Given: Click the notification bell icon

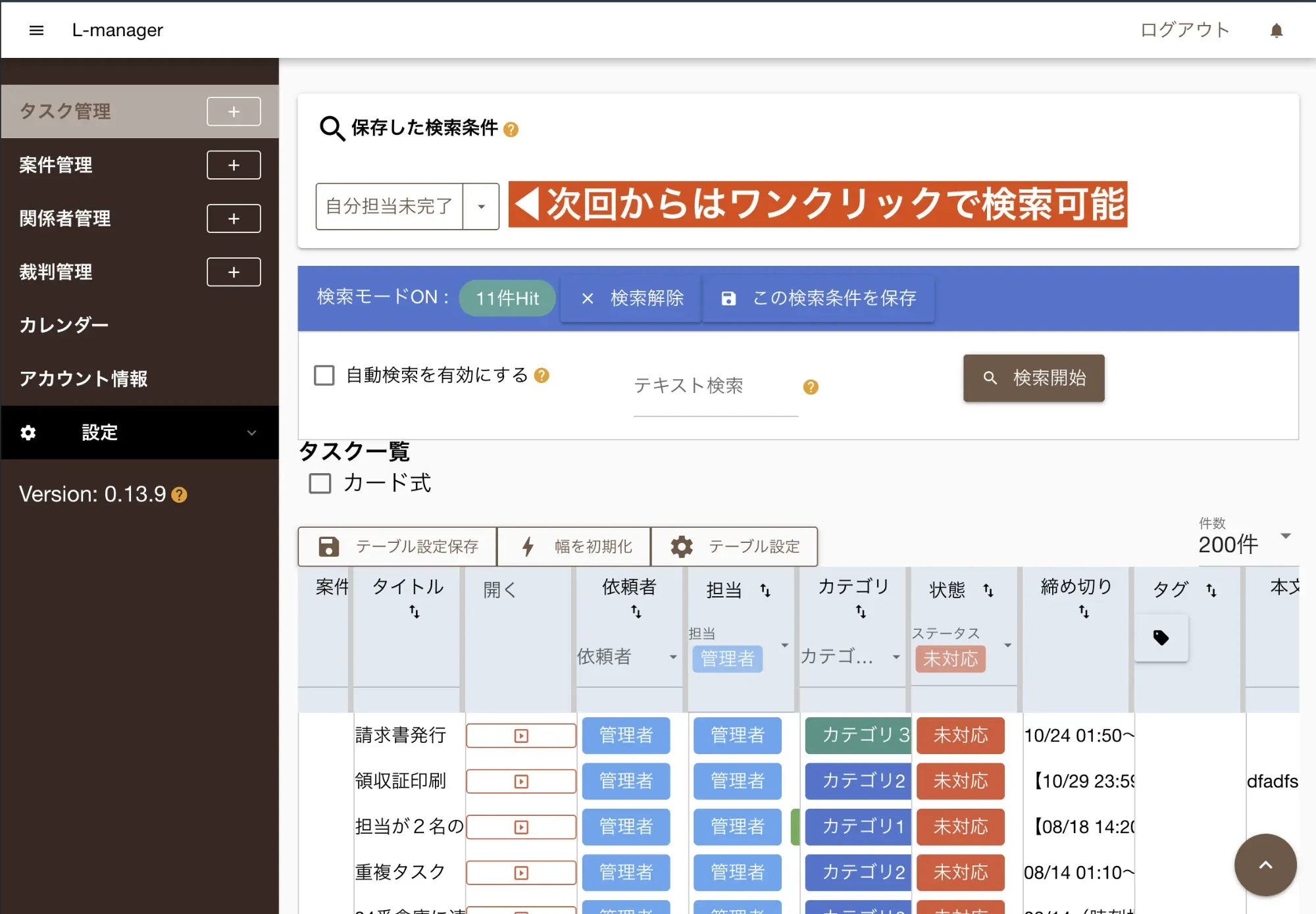Looking at the screenshot, I should [1277, 30].
